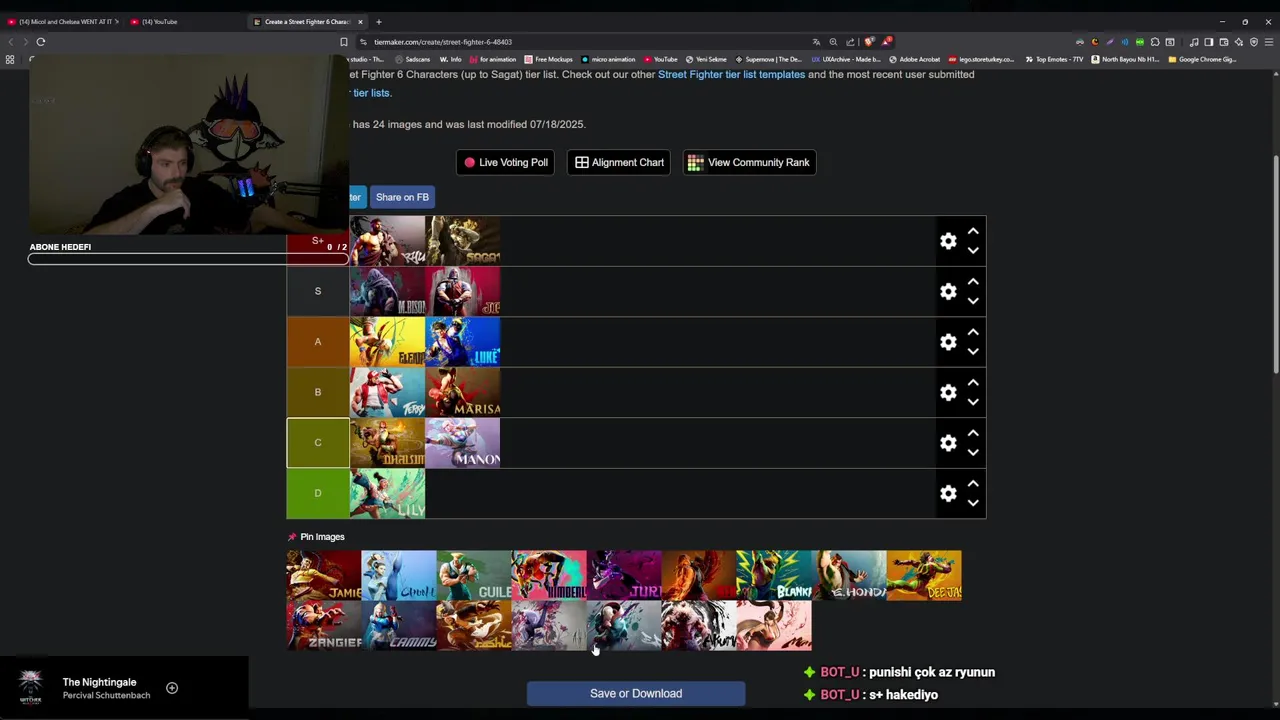Pick the Guile character image

pos(474,575)
